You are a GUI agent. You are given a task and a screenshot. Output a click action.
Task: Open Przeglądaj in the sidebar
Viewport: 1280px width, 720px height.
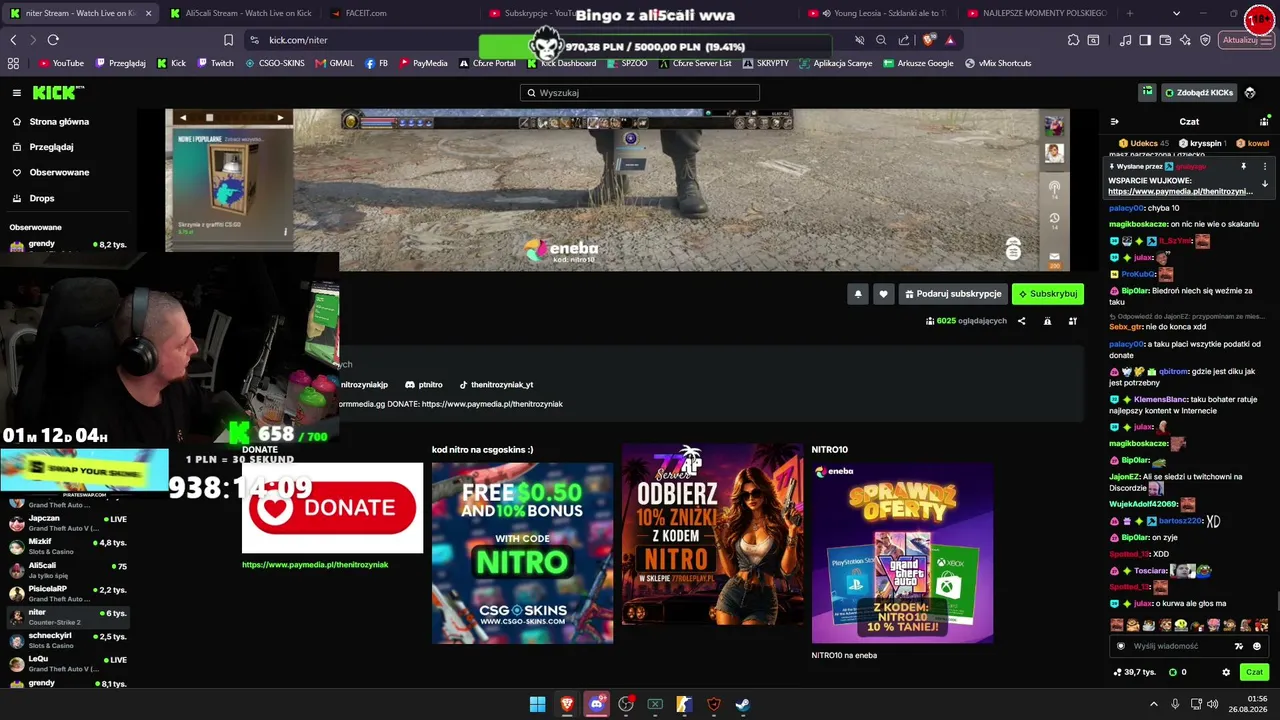point(51,147)
